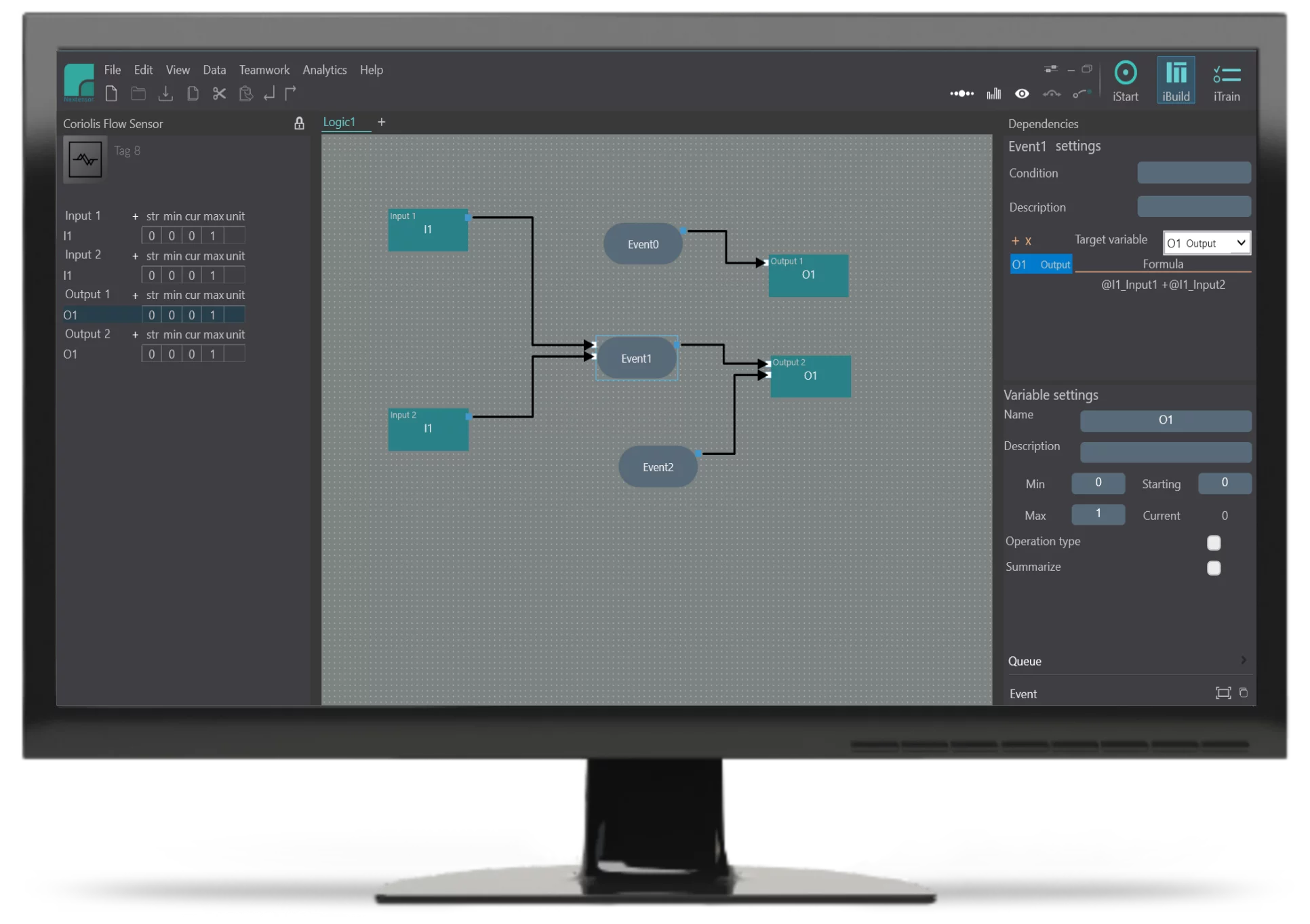Image resolution: width=1310 pixels, height=924 pixels.
Task: Open the Analytics menu
Action: [x=325, y=70]
